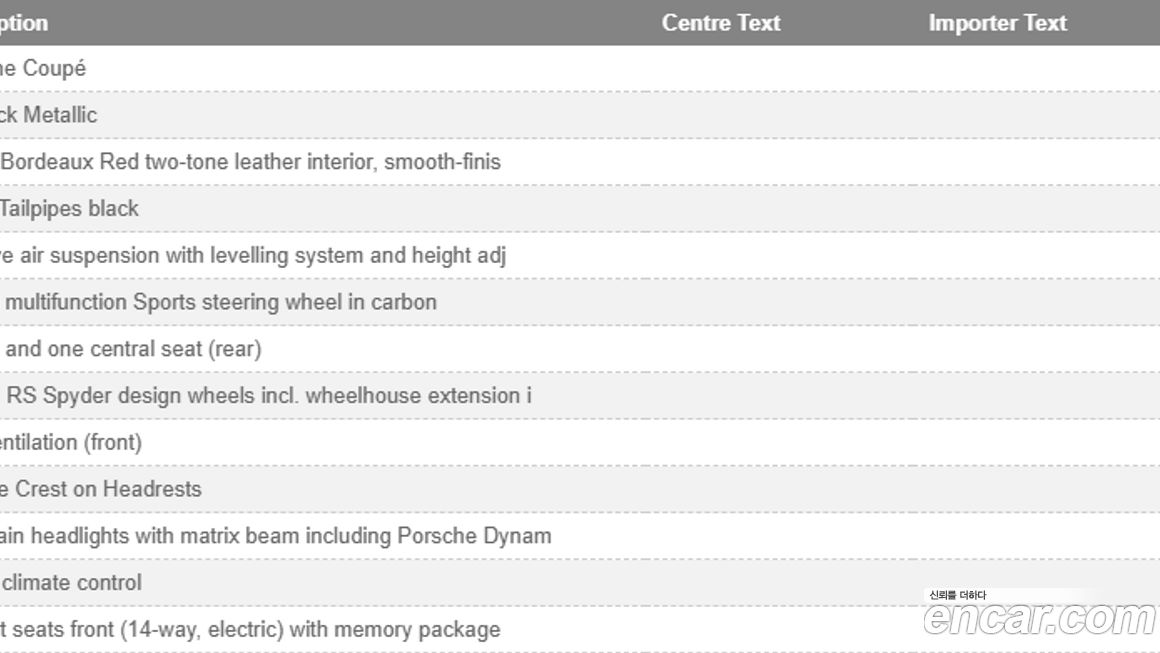Click the Centre Text column header
Image resolution: width=1160 pixels, height=653 pixels.
click(720, 23)
